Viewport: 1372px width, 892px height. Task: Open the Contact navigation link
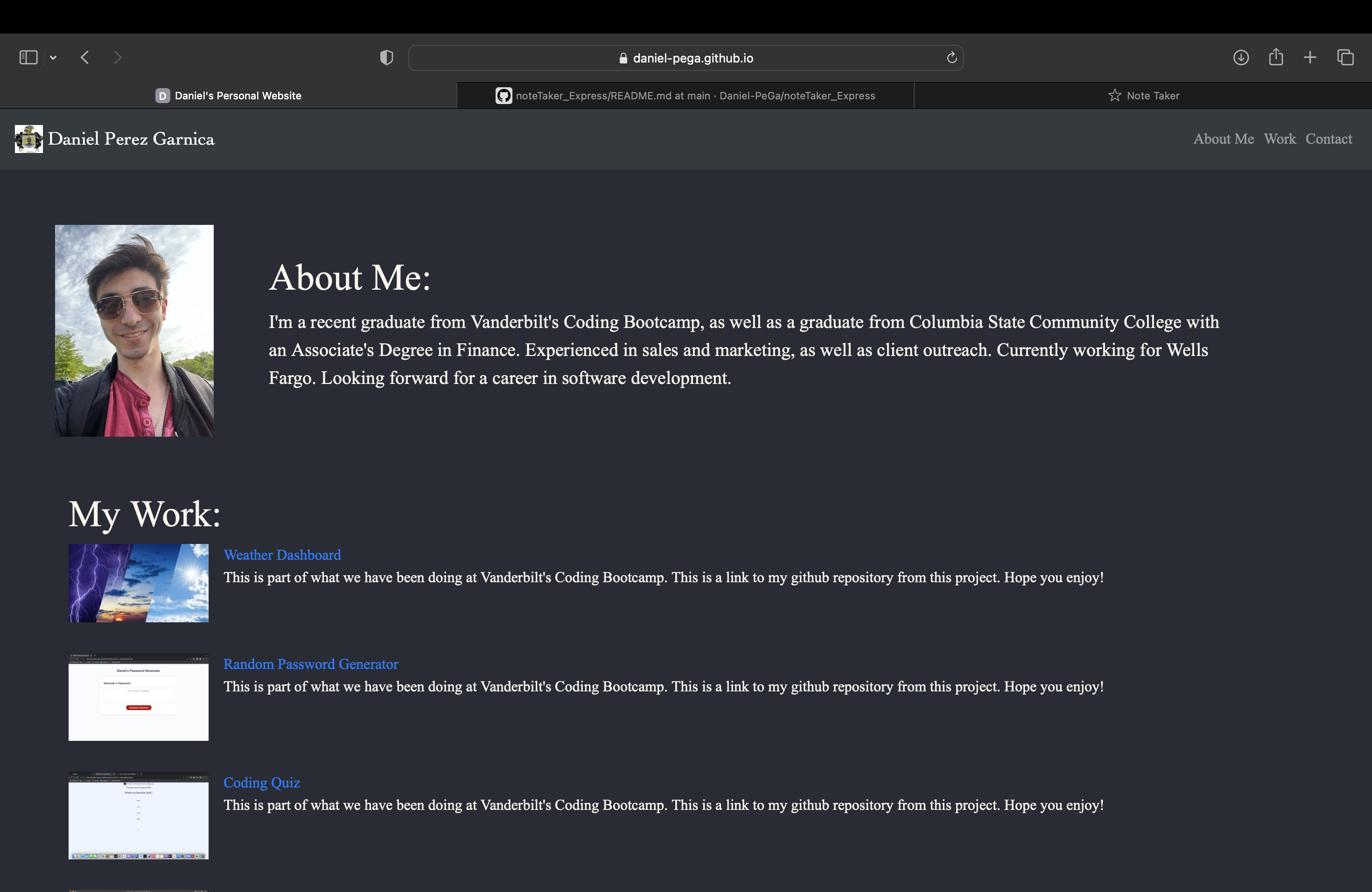point(1328,139)
